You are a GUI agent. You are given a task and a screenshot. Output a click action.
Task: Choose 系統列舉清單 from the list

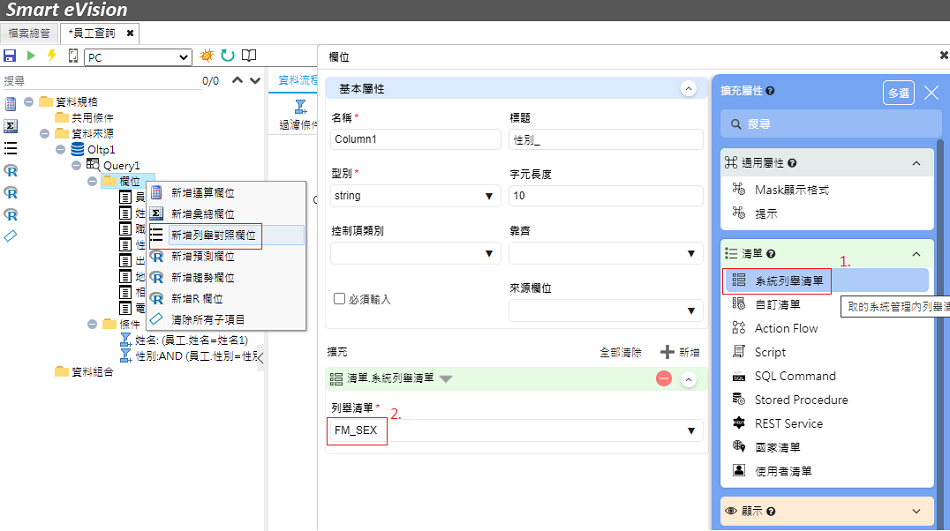click(826, 281)
